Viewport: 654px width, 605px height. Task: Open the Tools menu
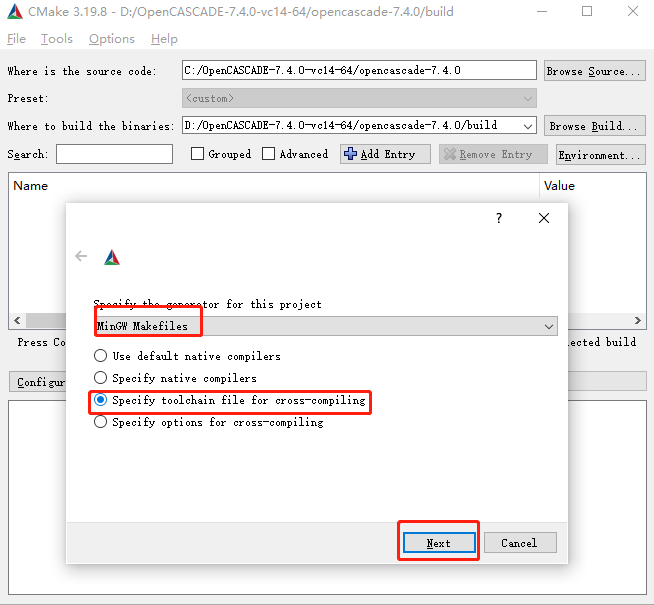click(x=57, y=39)
